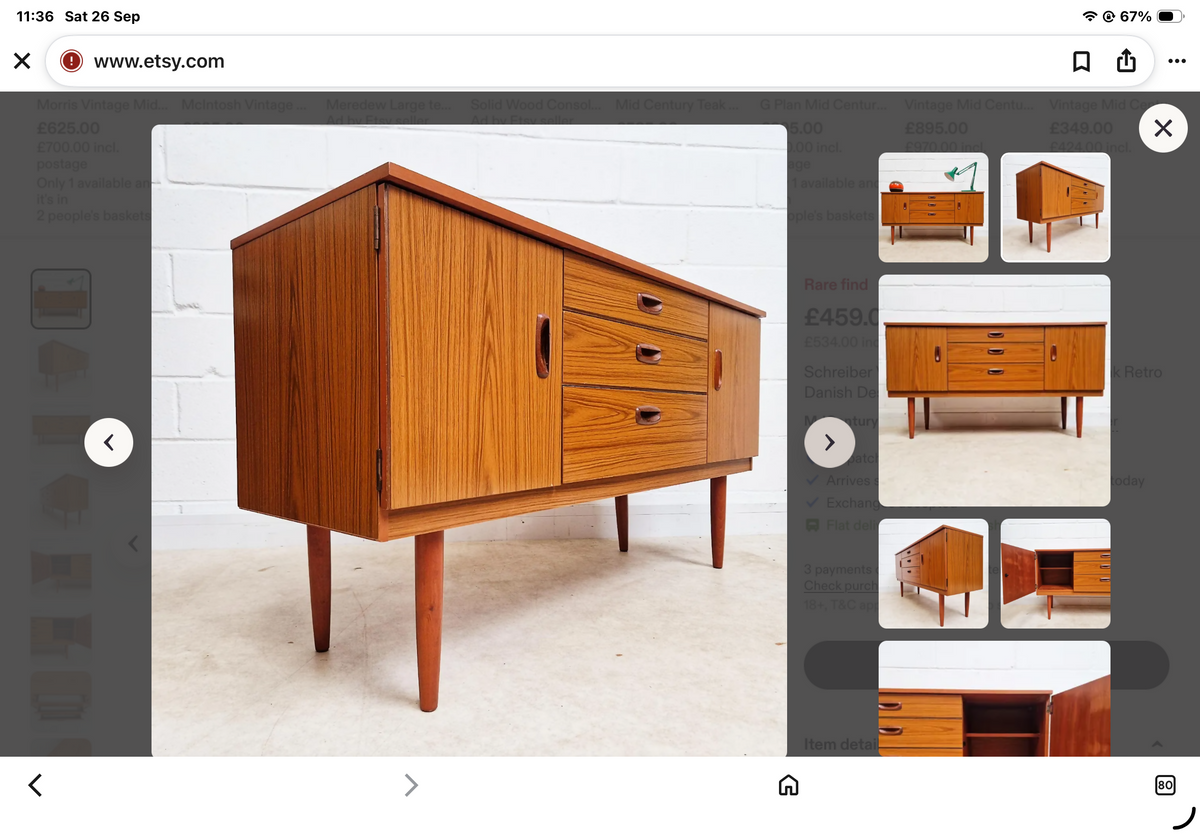Select the large front-view sideboard thumbnail
Image resolution: width=1200 pixels, height=834 pixels.
994,390
